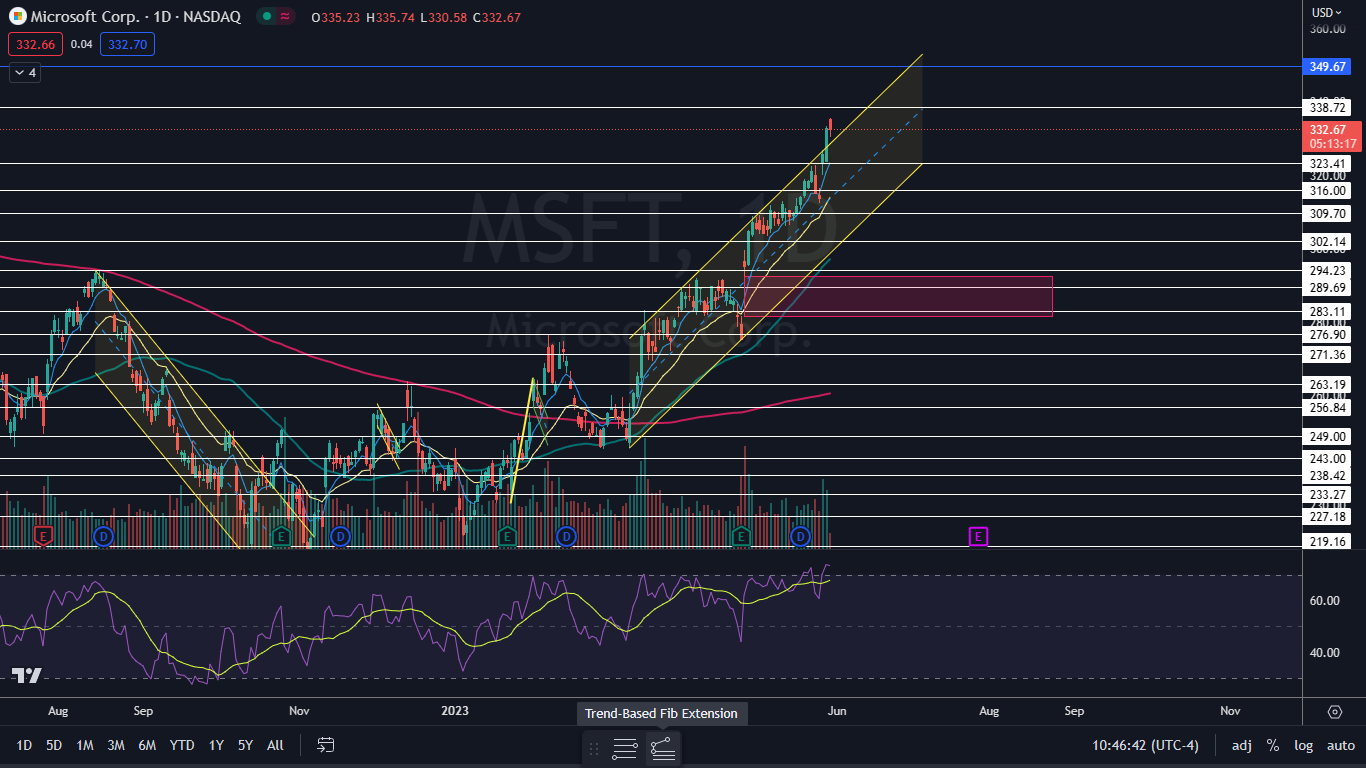Image resolution: width=1366 pixels, height=768 pixels.
Task: Select the red shaded rectangle zone drawing
Action: (898, 296)
